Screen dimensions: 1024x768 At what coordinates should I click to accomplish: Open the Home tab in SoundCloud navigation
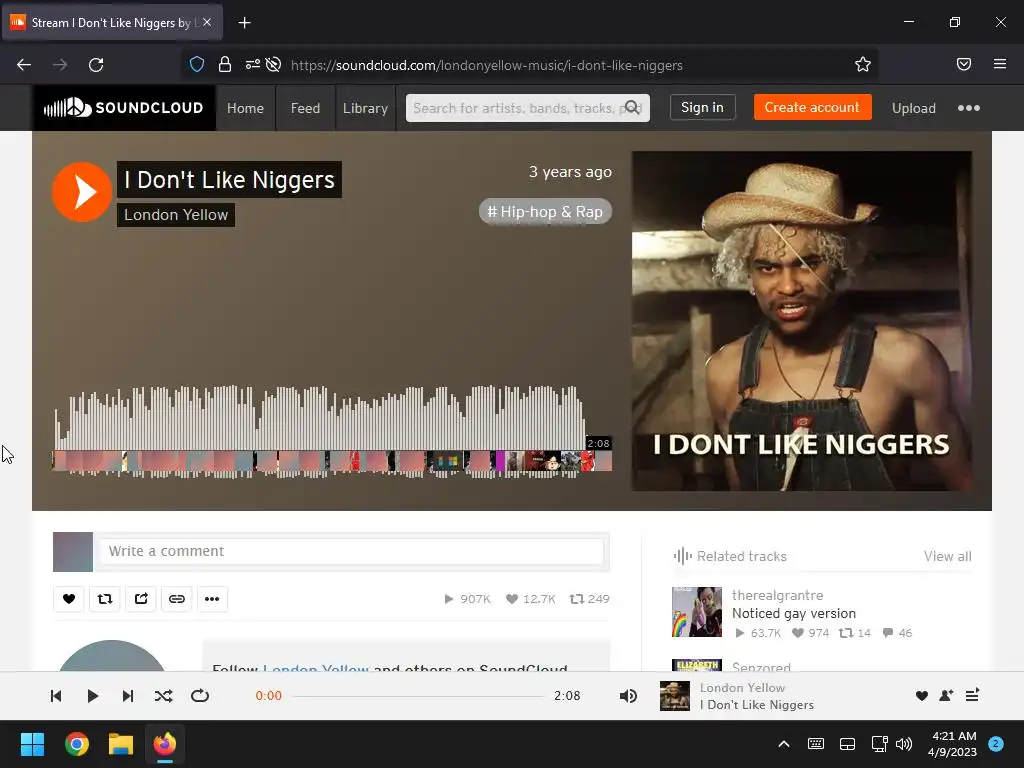click(246, 108)
